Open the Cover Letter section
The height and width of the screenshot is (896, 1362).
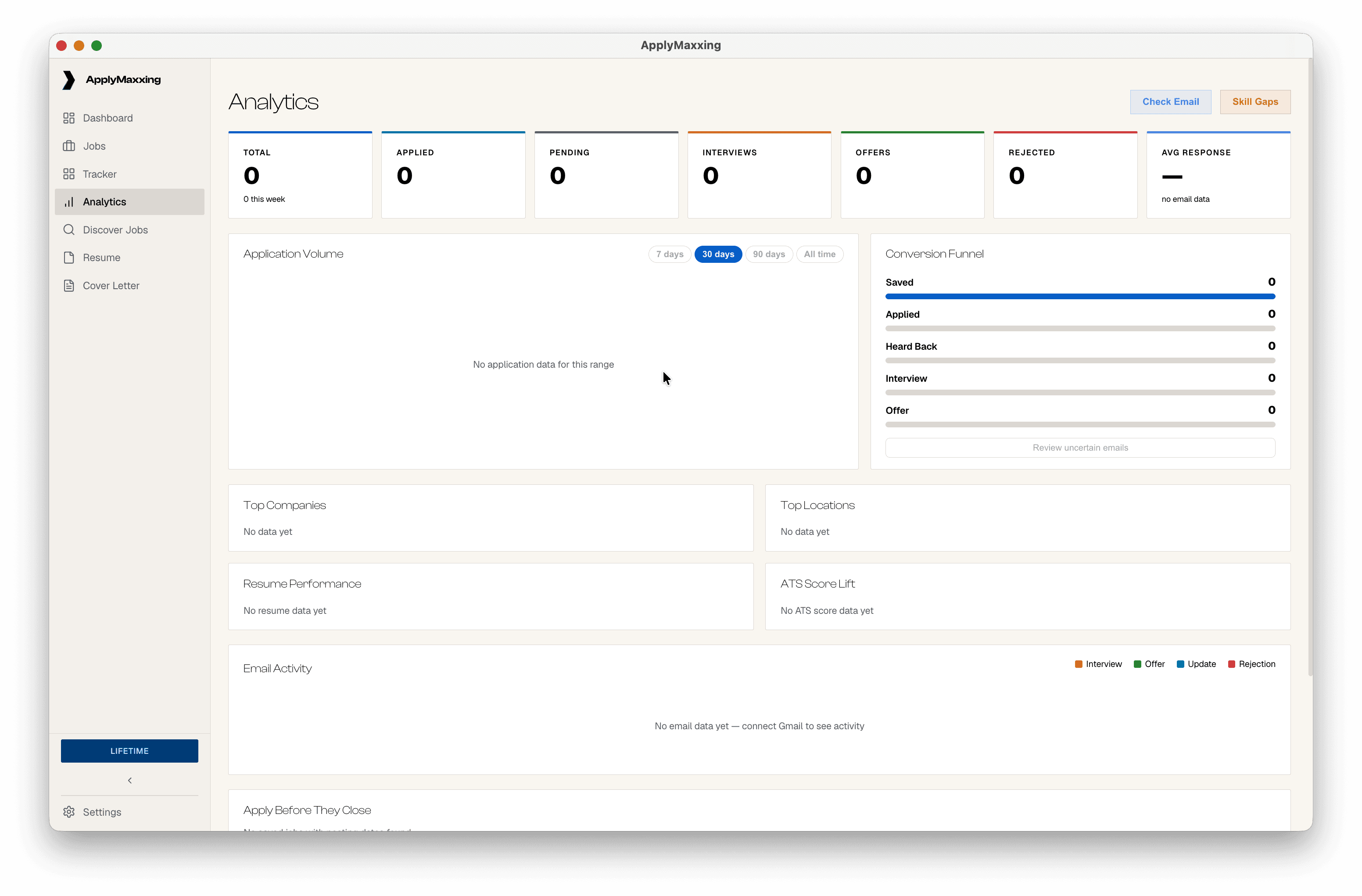[129, 286]
